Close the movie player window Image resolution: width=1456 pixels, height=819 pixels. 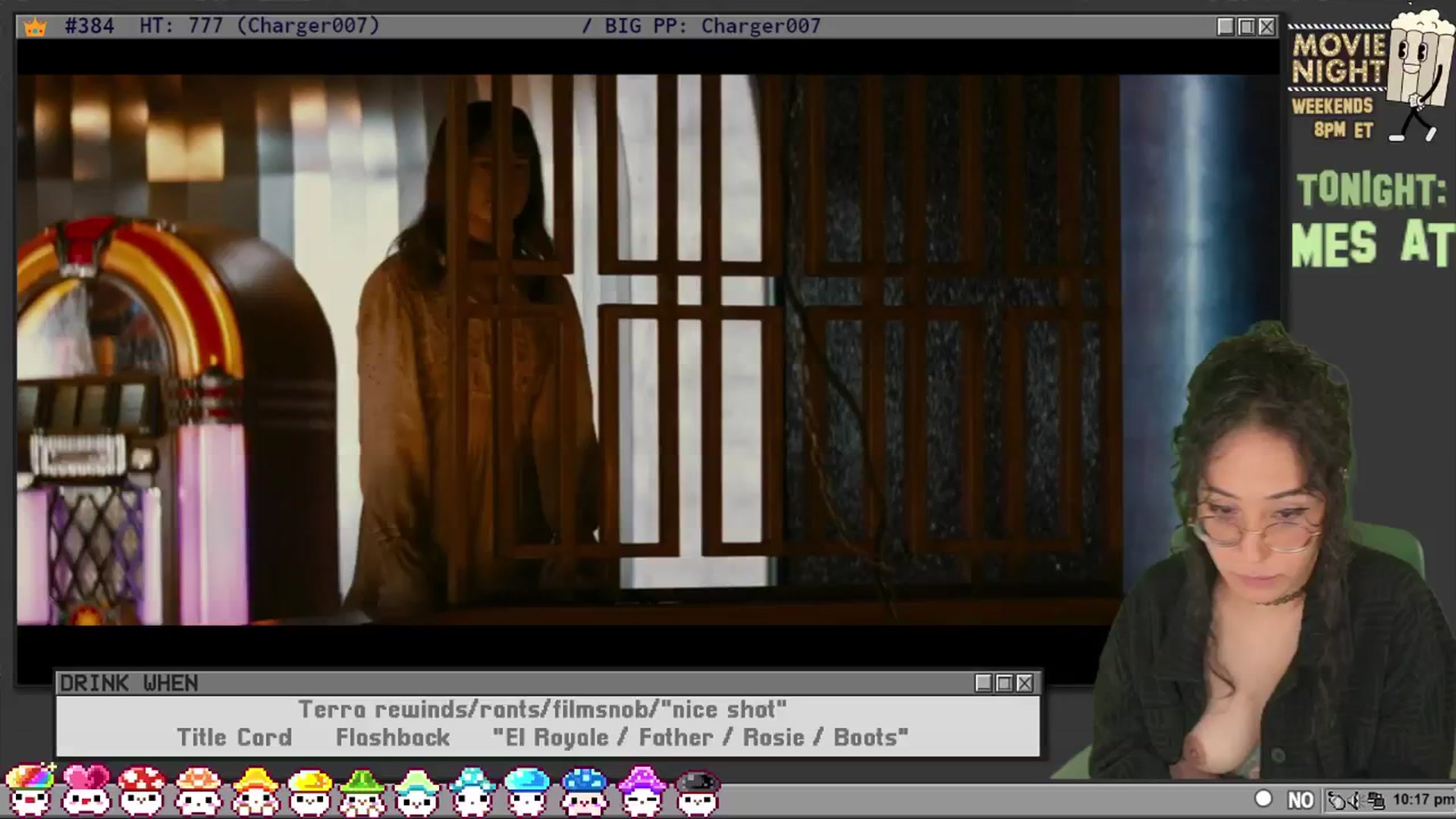click(1266, 27)
